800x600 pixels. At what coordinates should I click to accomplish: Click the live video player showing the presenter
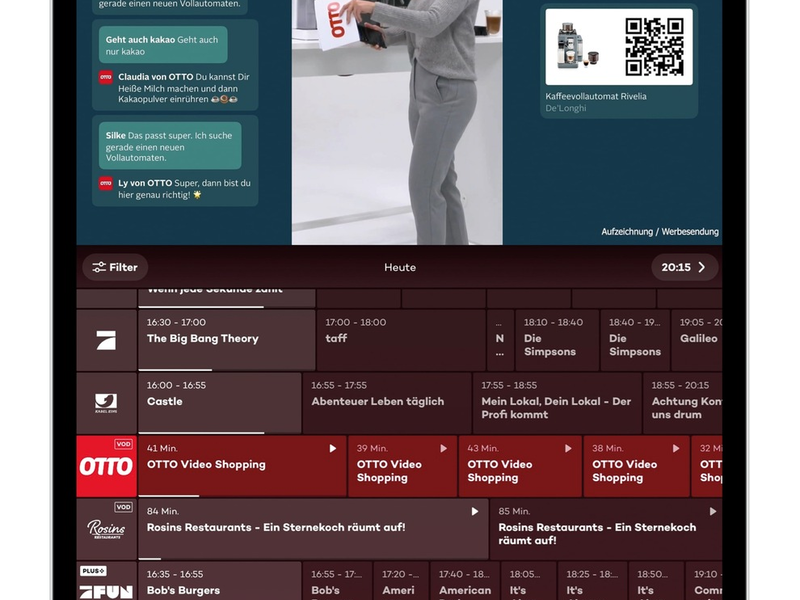395,120
